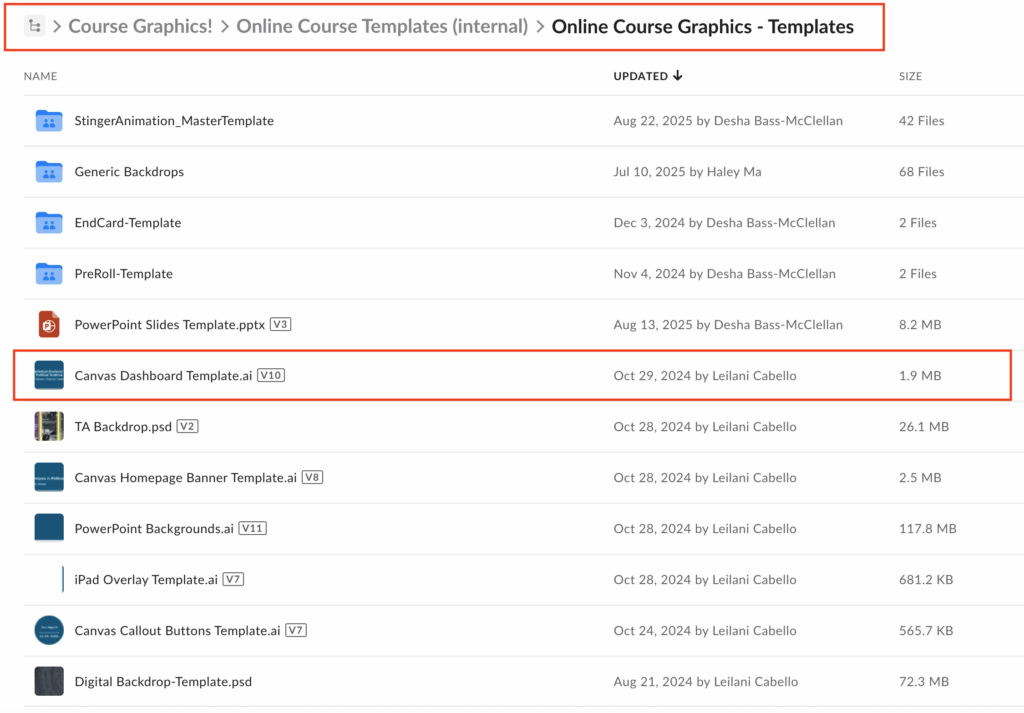Image resolution: width=1024 pixels, height=713 pixels.
Task: Sort by the Name column header
Action: click(41, 76)
